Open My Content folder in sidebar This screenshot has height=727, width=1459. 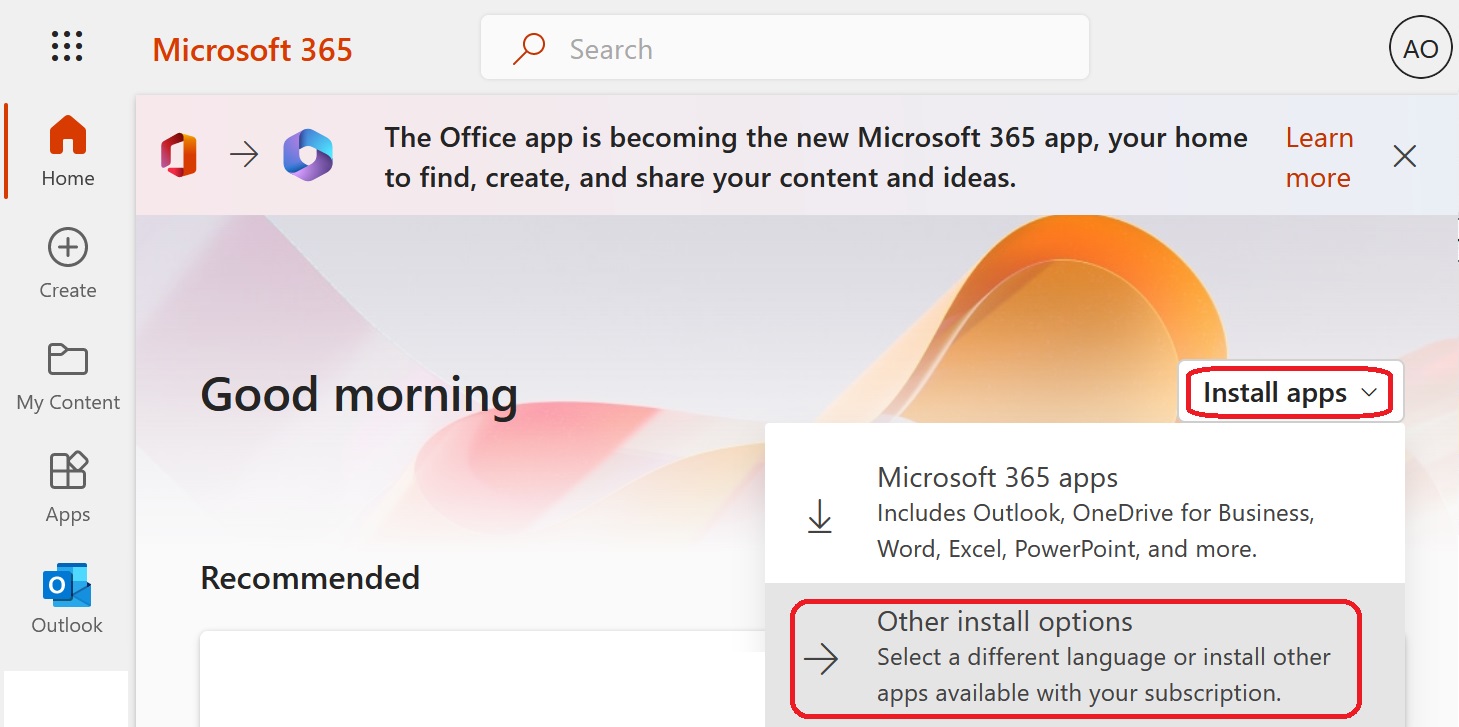pyautogui.click(x=68, y=376)
